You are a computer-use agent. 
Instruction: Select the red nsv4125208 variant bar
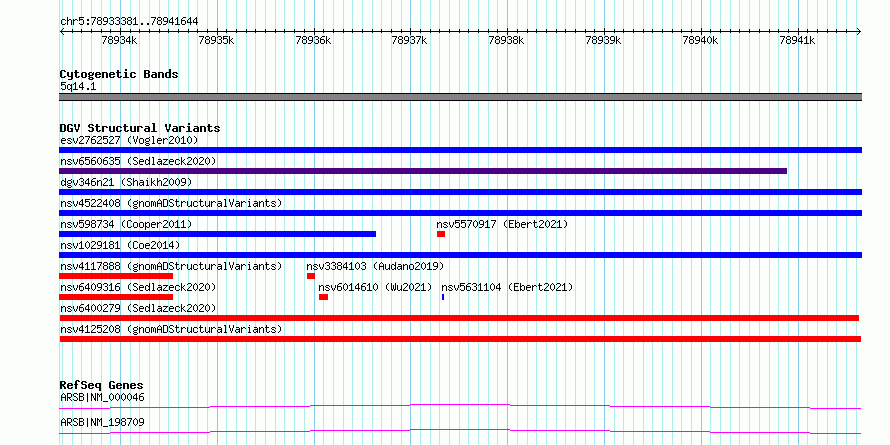(460, 339)
